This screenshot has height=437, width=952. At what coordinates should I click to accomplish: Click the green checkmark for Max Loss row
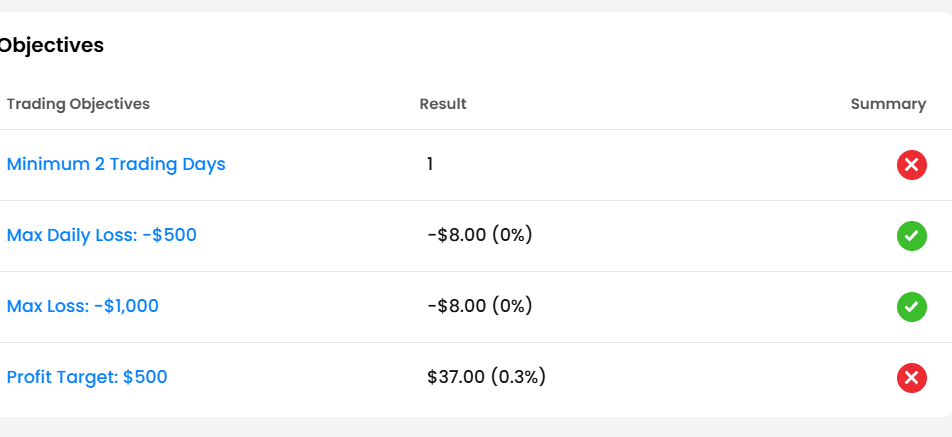(911, 307)
